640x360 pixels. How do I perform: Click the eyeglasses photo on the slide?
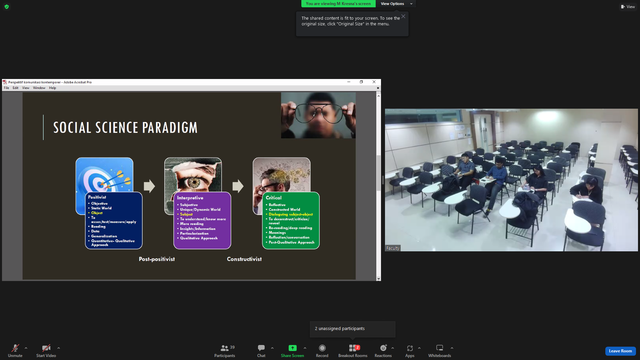point(318,115)
